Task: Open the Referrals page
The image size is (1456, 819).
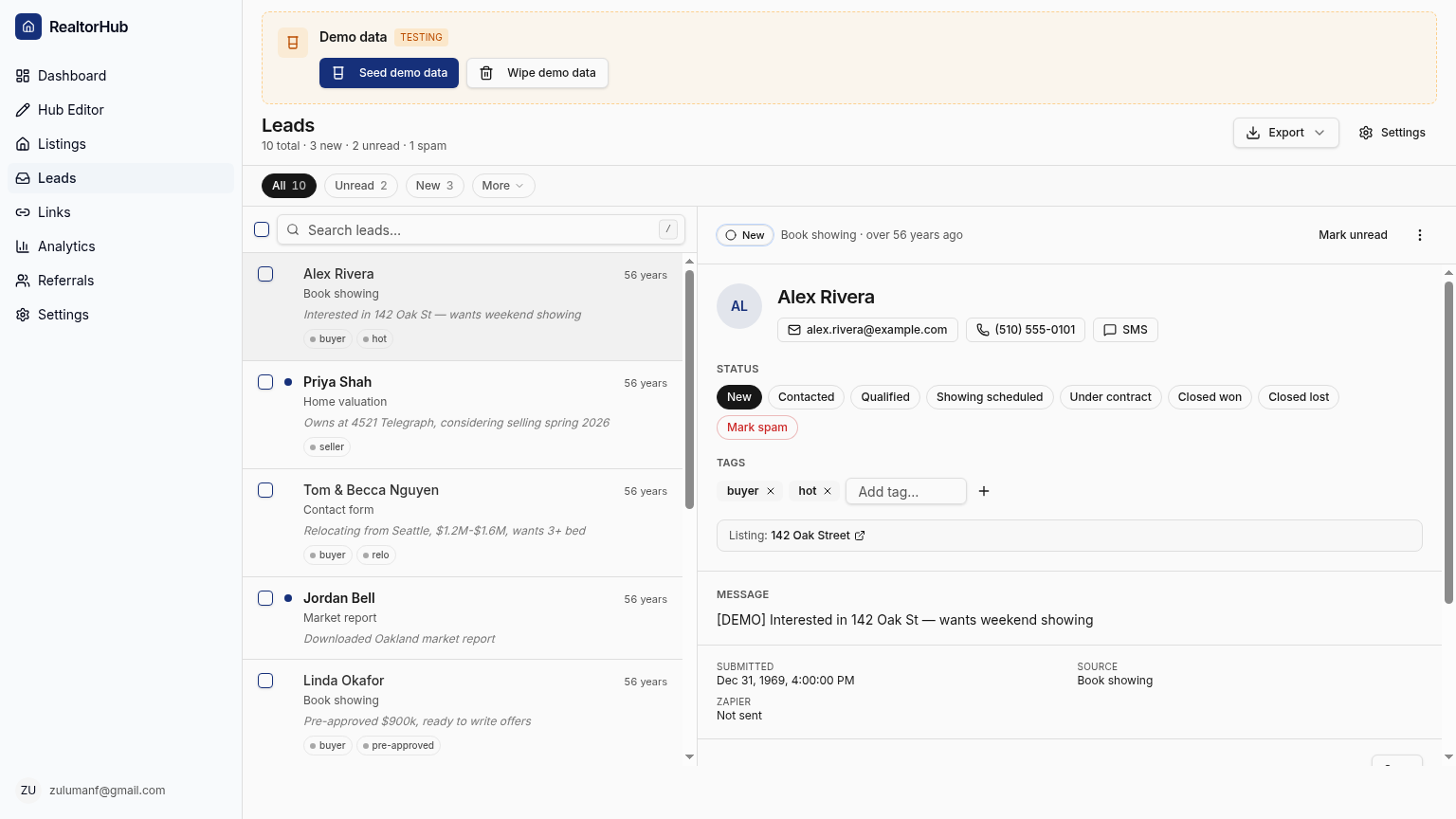Action: 121,281
